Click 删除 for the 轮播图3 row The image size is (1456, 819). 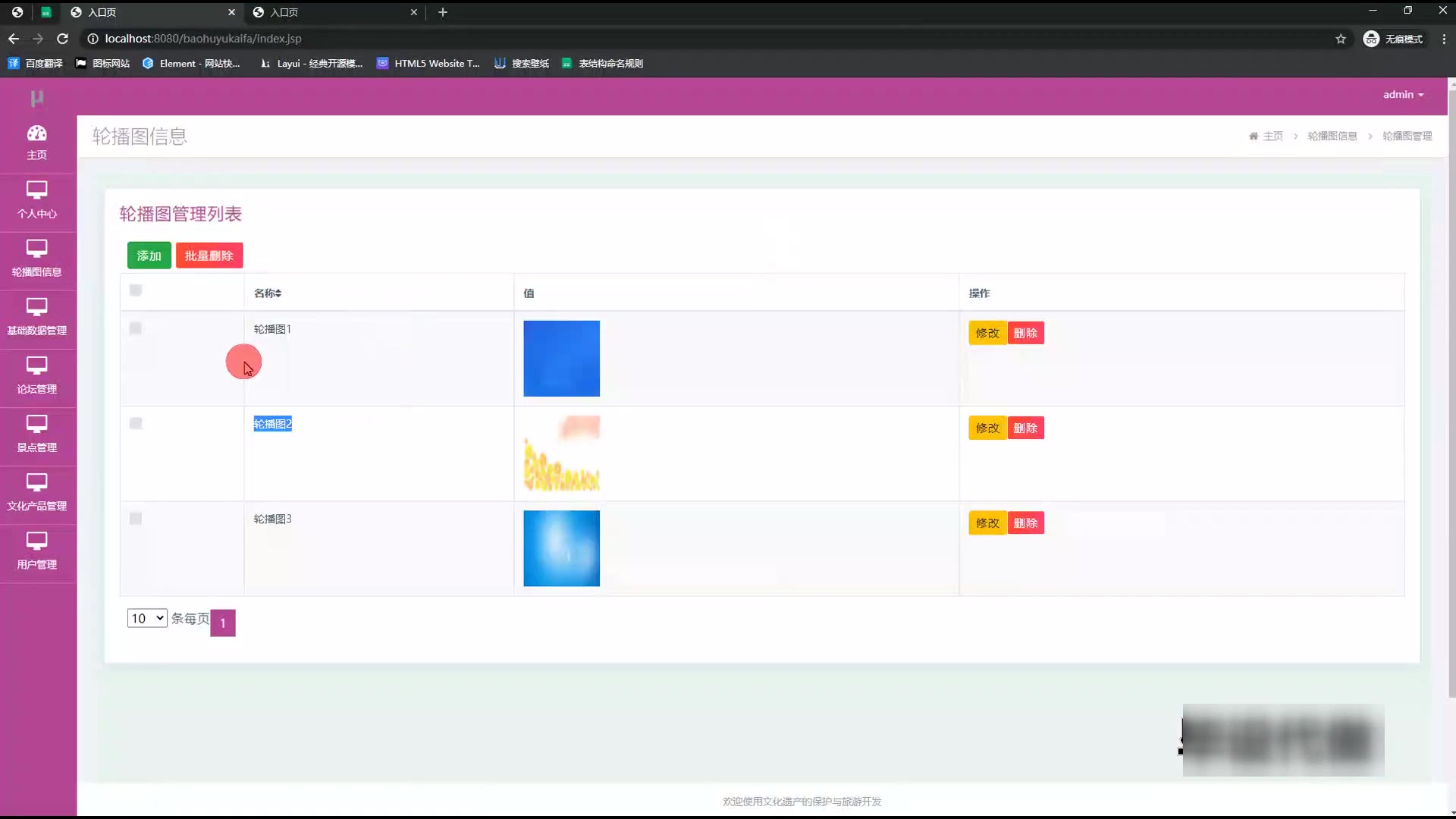click(x=1025, y=523)
